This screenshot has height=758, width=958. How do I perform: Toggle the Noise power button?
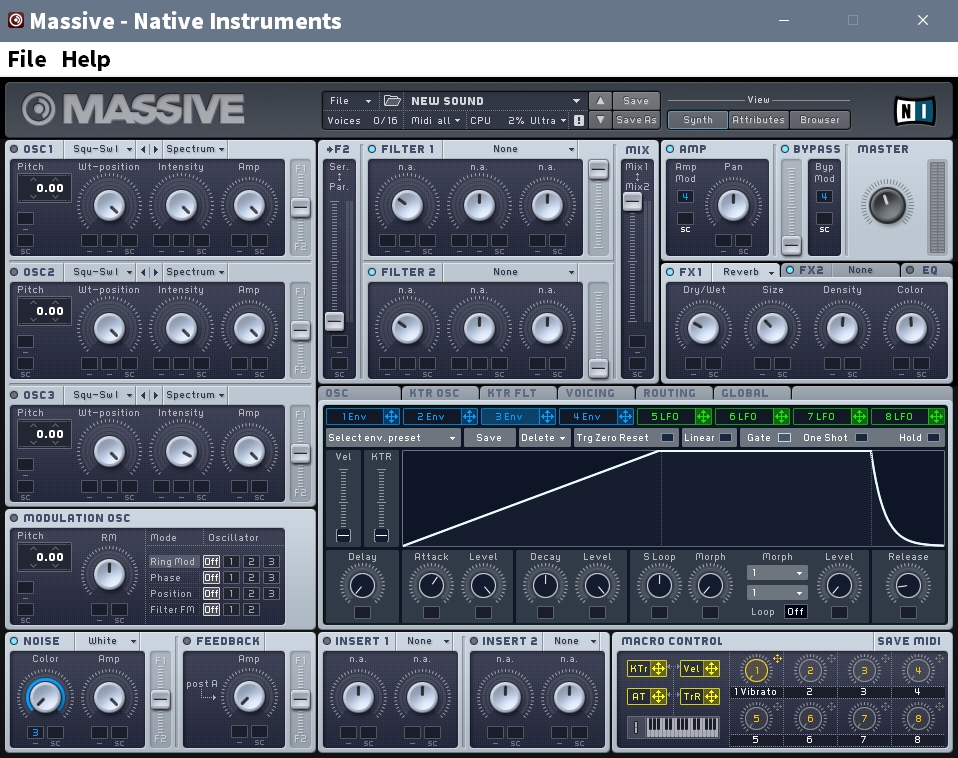point(14,641)
